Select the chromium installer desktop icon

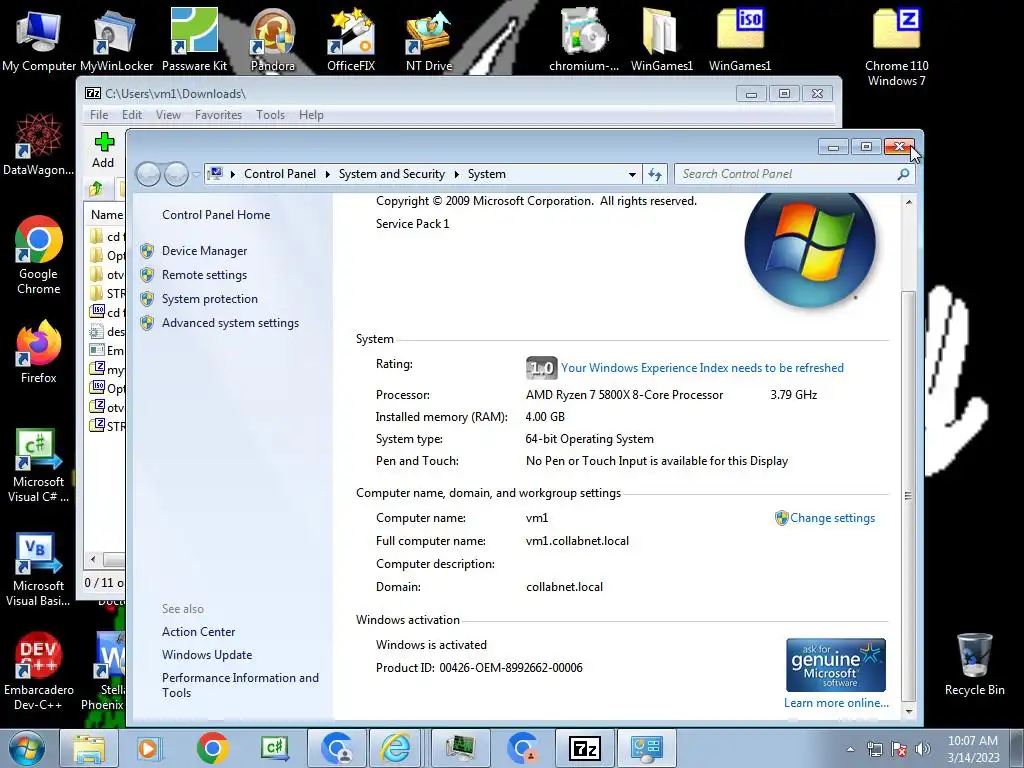(584, 40)
